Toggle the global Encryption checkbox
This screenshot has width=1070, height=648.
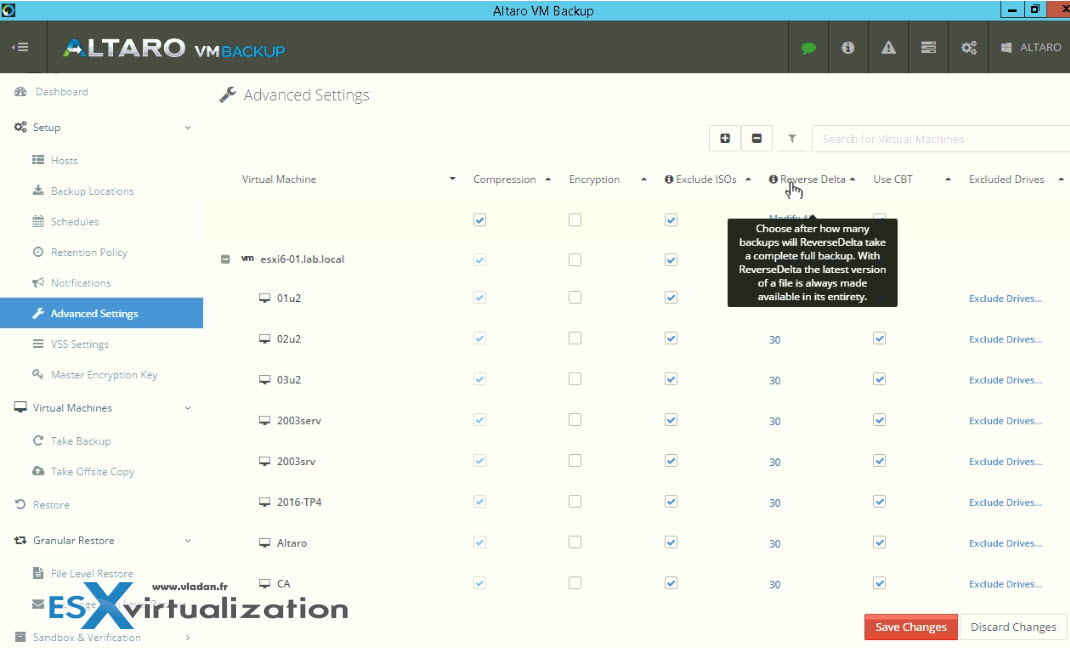pyautogui.click(x=575, y=220)
